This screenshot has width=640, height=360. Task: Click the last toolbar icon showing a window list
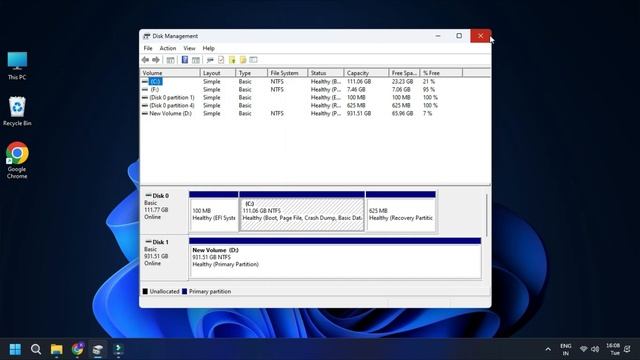tap(253, 60)
